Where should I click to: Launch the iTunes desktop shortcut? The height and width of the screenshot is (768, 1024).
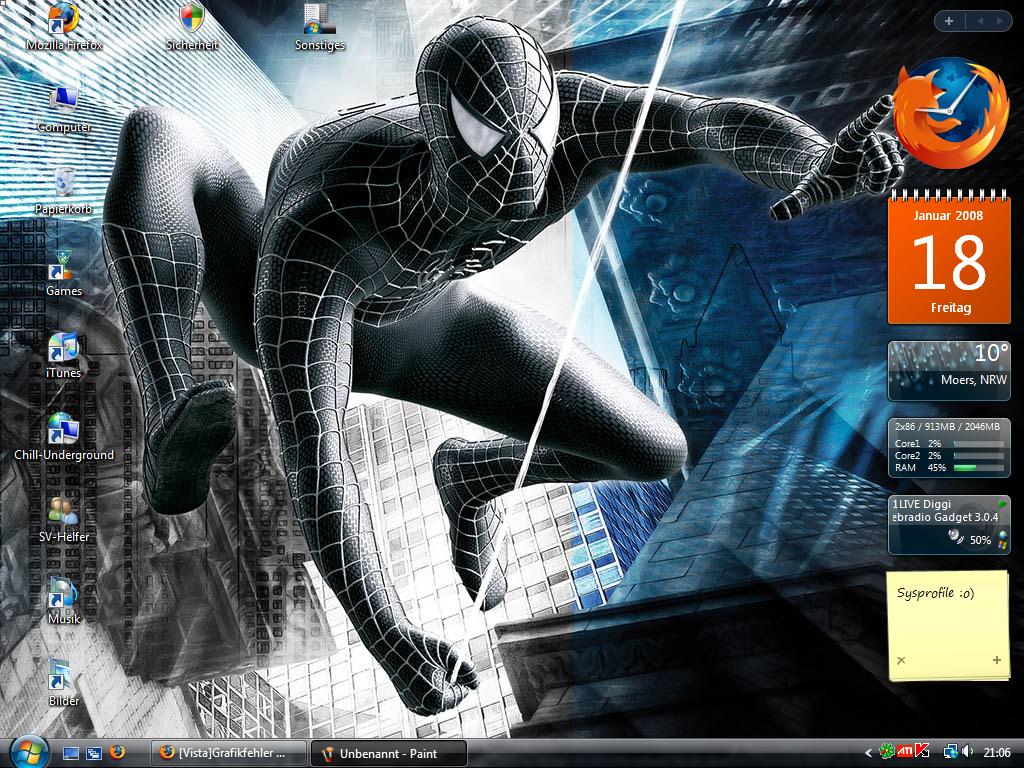pos(64,356)
